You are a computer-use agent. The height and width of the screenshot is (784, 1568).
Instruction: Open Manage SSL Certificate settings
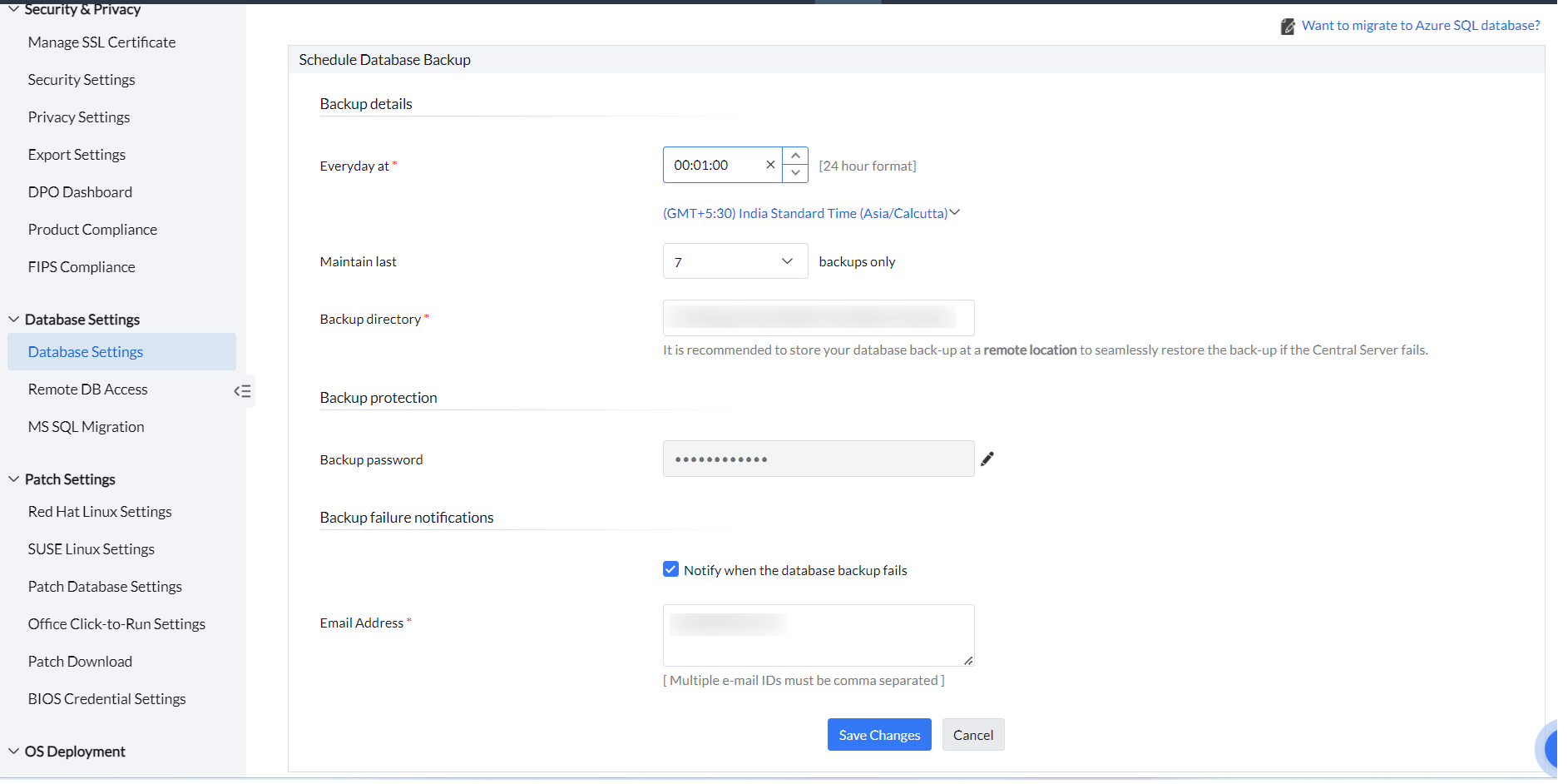pyautogui.click(x=101, y=42)
